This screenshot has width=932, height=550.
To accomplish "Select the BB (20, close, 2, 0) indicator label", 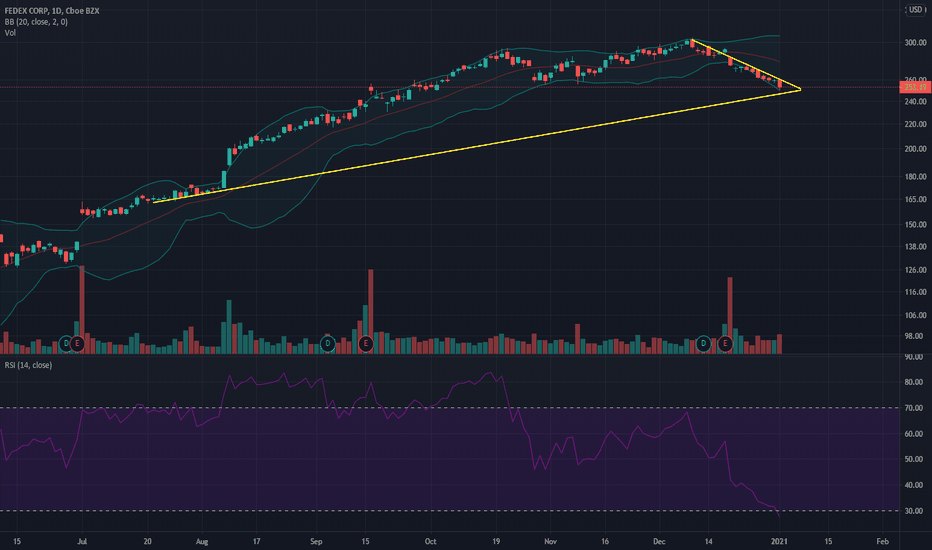I will [x=36, y=22].
